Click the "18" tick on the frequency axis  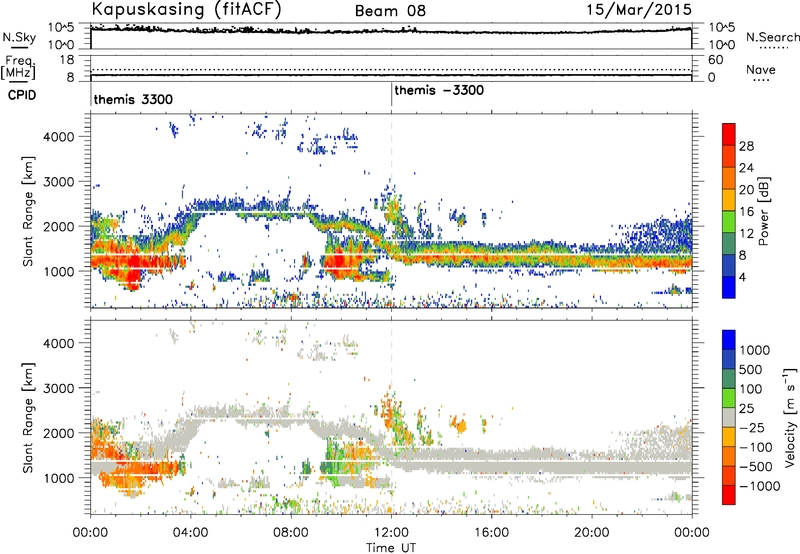tap(67, 60)
